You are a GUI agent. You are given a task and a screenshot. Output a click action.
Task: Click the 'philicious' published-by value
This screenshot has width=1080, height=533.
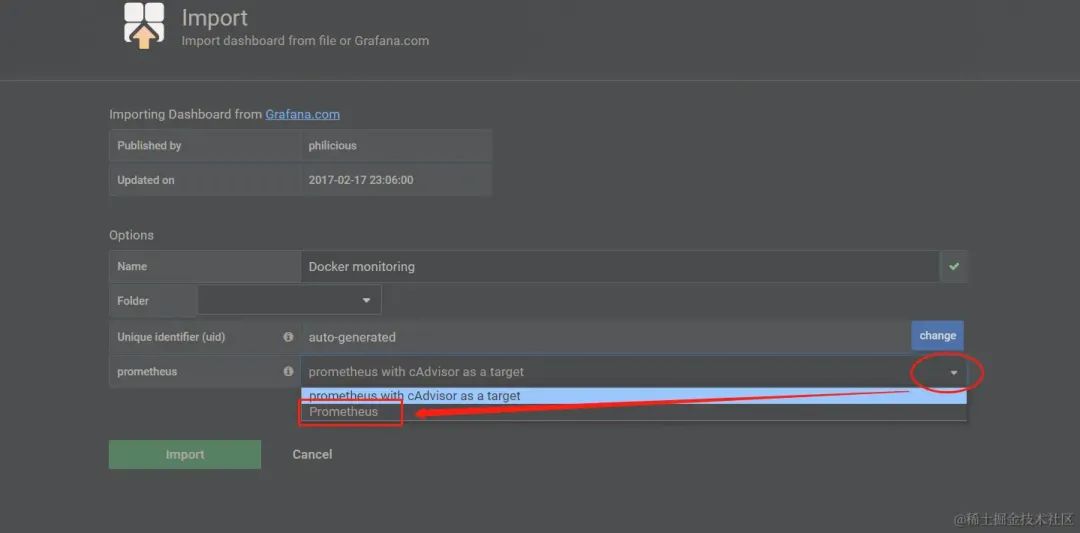333,146
